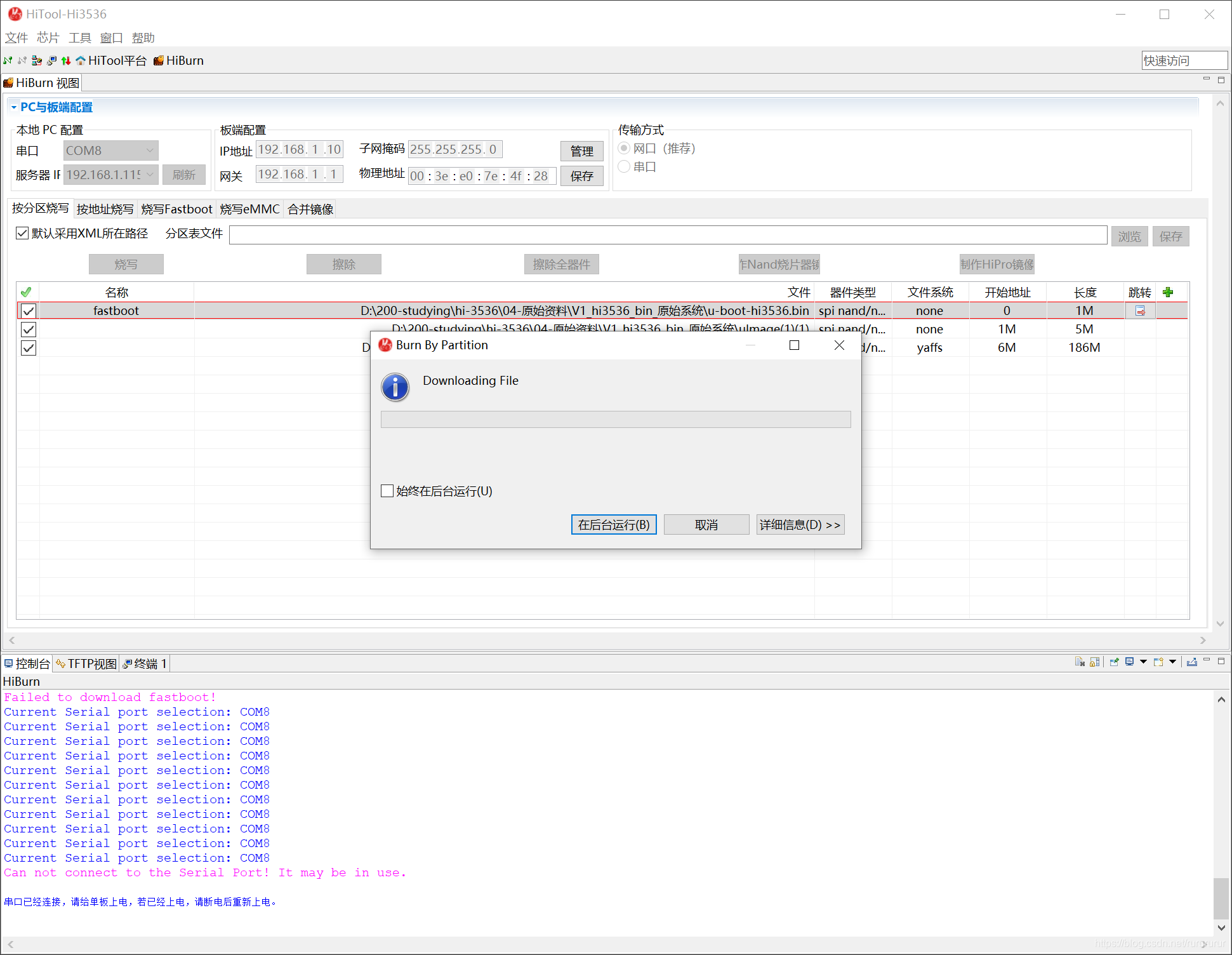The width and height of the screenshot is (1232, 955).
Task: Click the HiBurn toolbar icon
Action: coord(159,61)
